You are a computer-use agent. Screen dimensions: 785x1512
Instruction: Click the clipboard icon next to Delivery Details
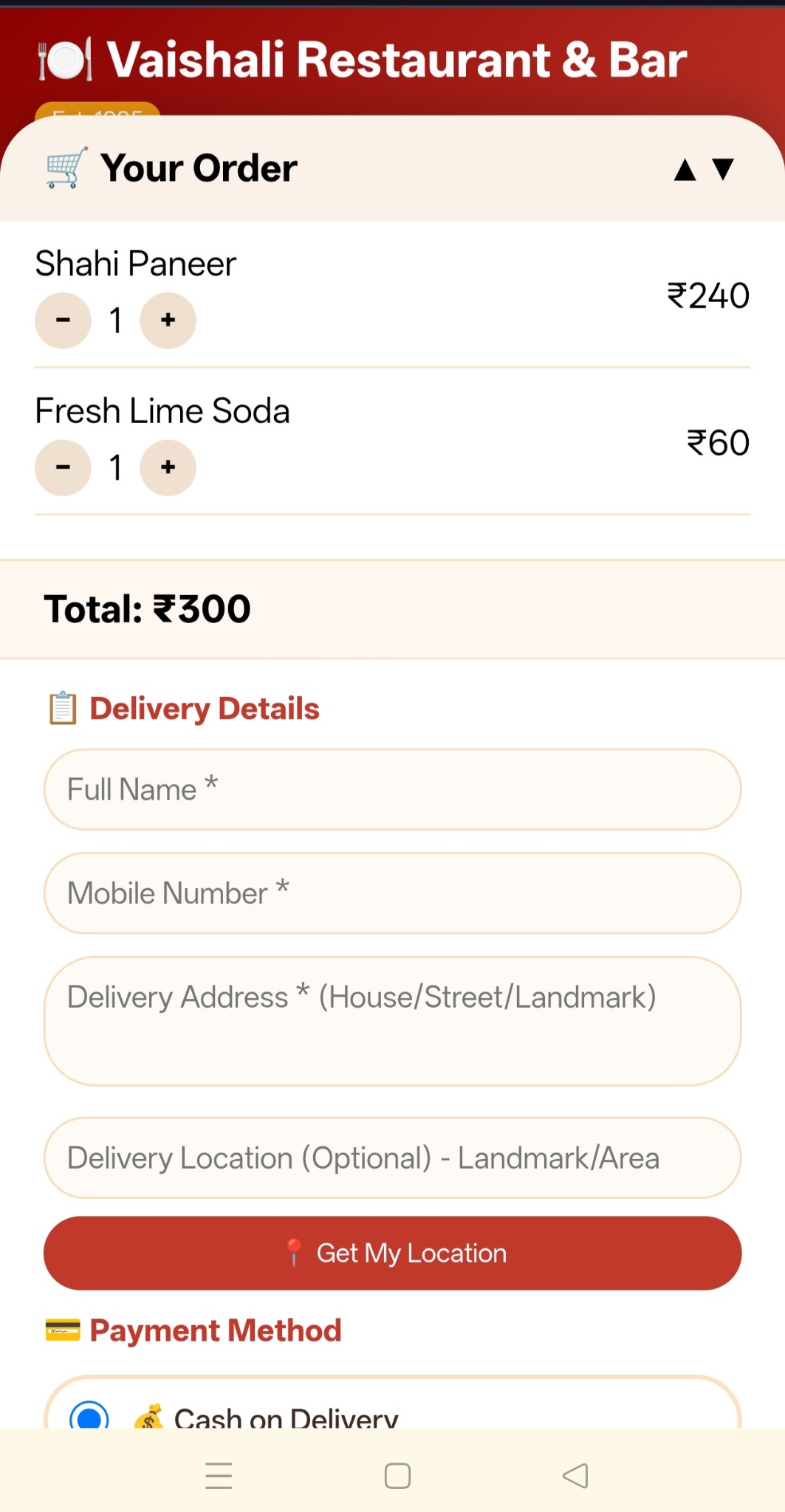click(63, 709)
